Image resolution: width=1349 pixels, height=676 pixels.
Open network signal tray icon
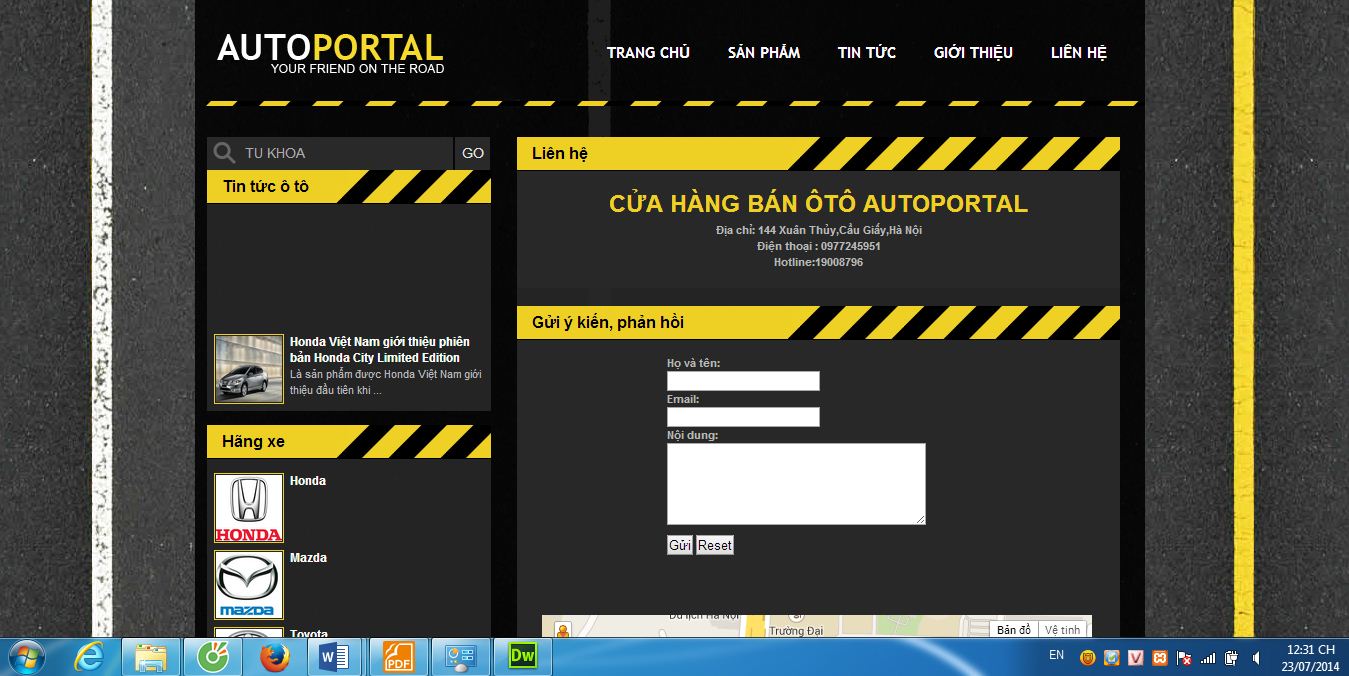tap(1208, 658)
